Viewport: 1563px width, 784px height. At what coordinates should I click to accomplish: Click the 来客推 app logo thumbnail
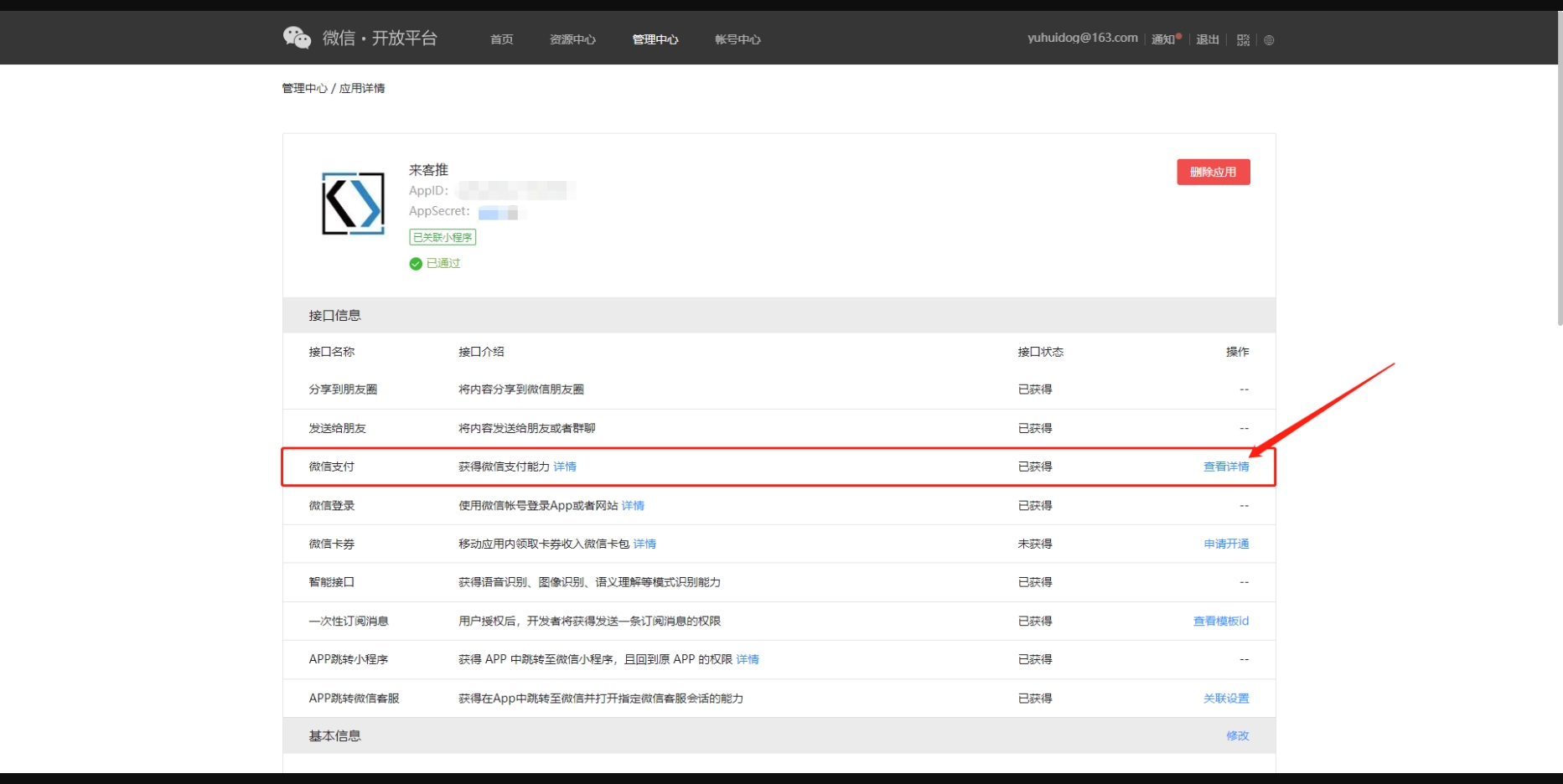[x=354, y=204]
